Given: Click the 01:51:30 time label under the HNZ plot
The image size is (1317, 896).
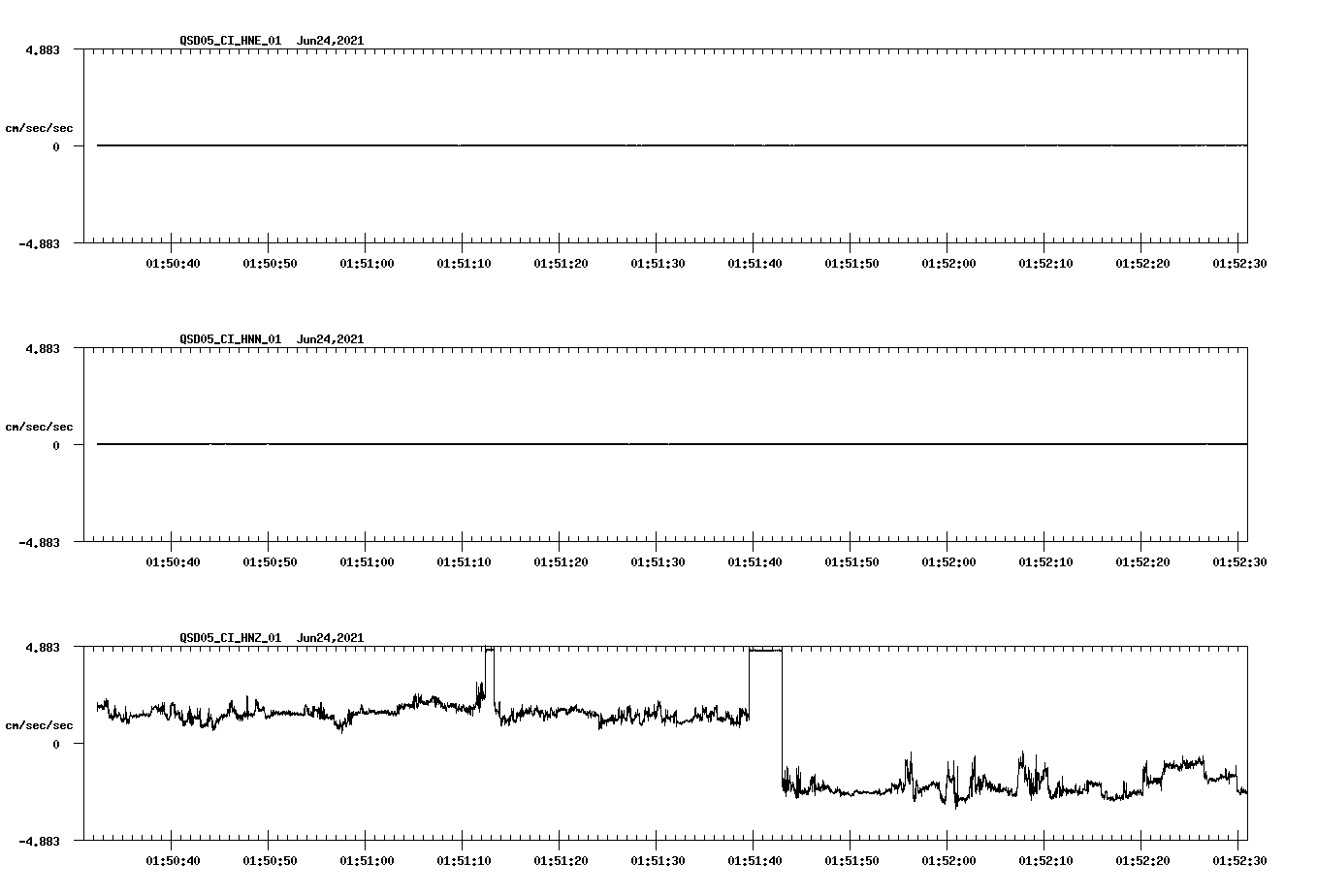Looking at the screenshot, I should 658,860.
